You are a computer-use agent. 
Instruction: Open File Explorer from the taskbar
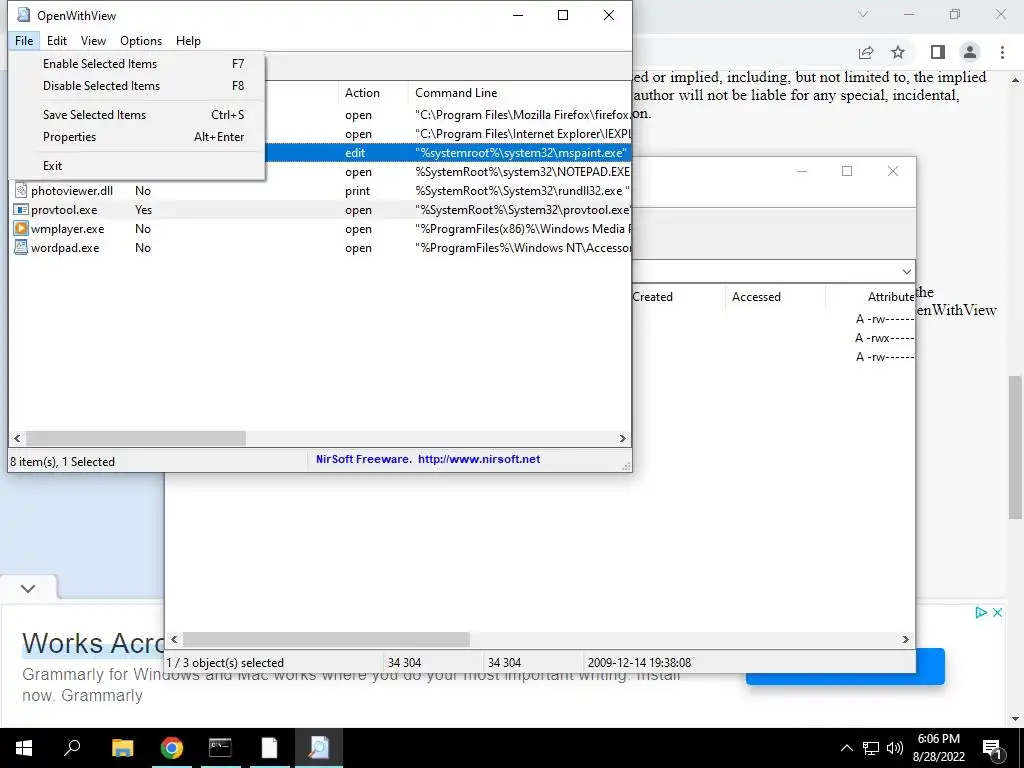point(122,748)
